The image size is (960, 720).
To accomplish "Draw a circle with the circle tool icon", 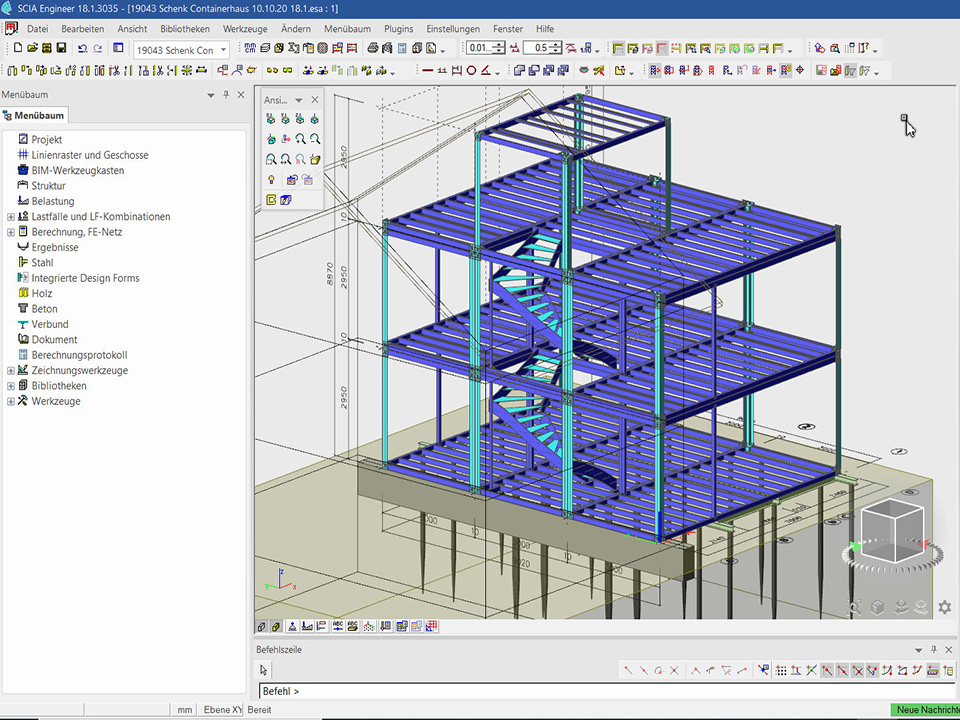I will (x=471, y=71).
